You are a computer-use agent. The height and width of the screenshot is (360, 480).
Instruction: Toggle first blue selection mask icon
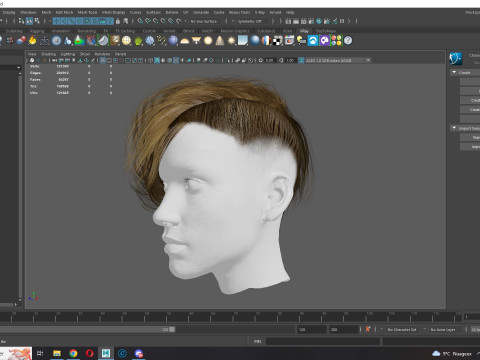pyautogui.click(x=56, y=21)
